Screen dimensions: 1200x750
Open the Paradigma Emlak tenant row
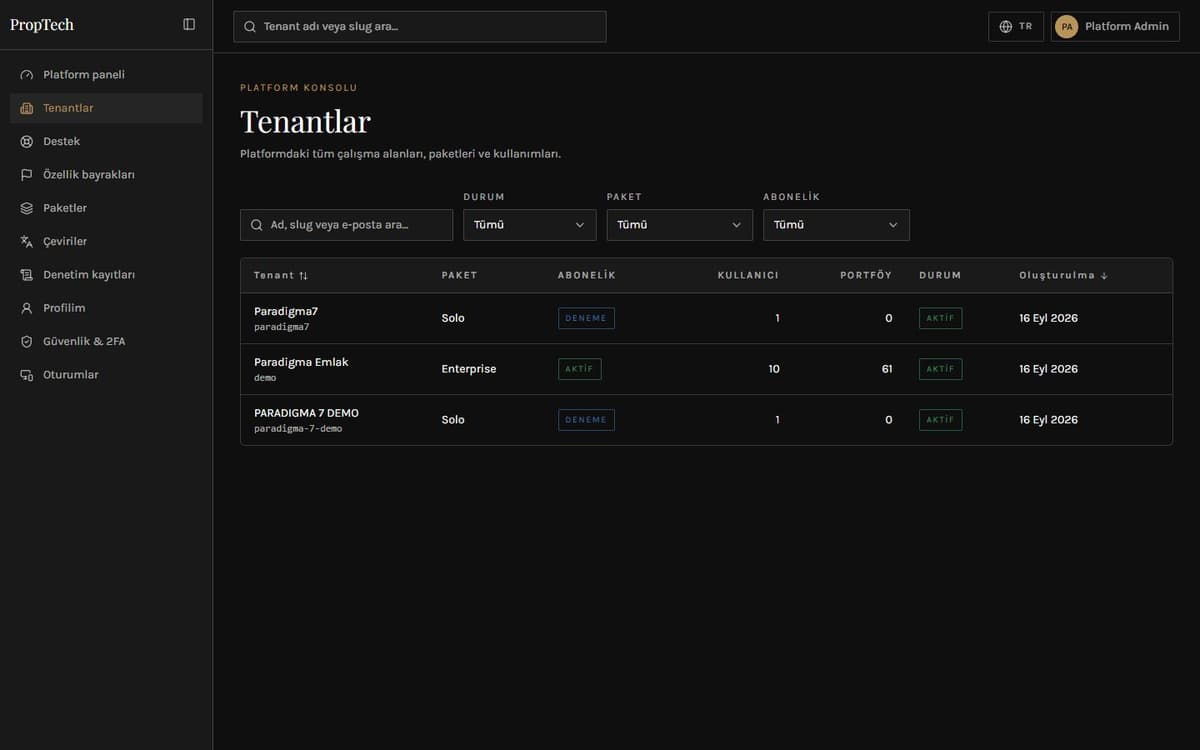(x=706, y=369)
